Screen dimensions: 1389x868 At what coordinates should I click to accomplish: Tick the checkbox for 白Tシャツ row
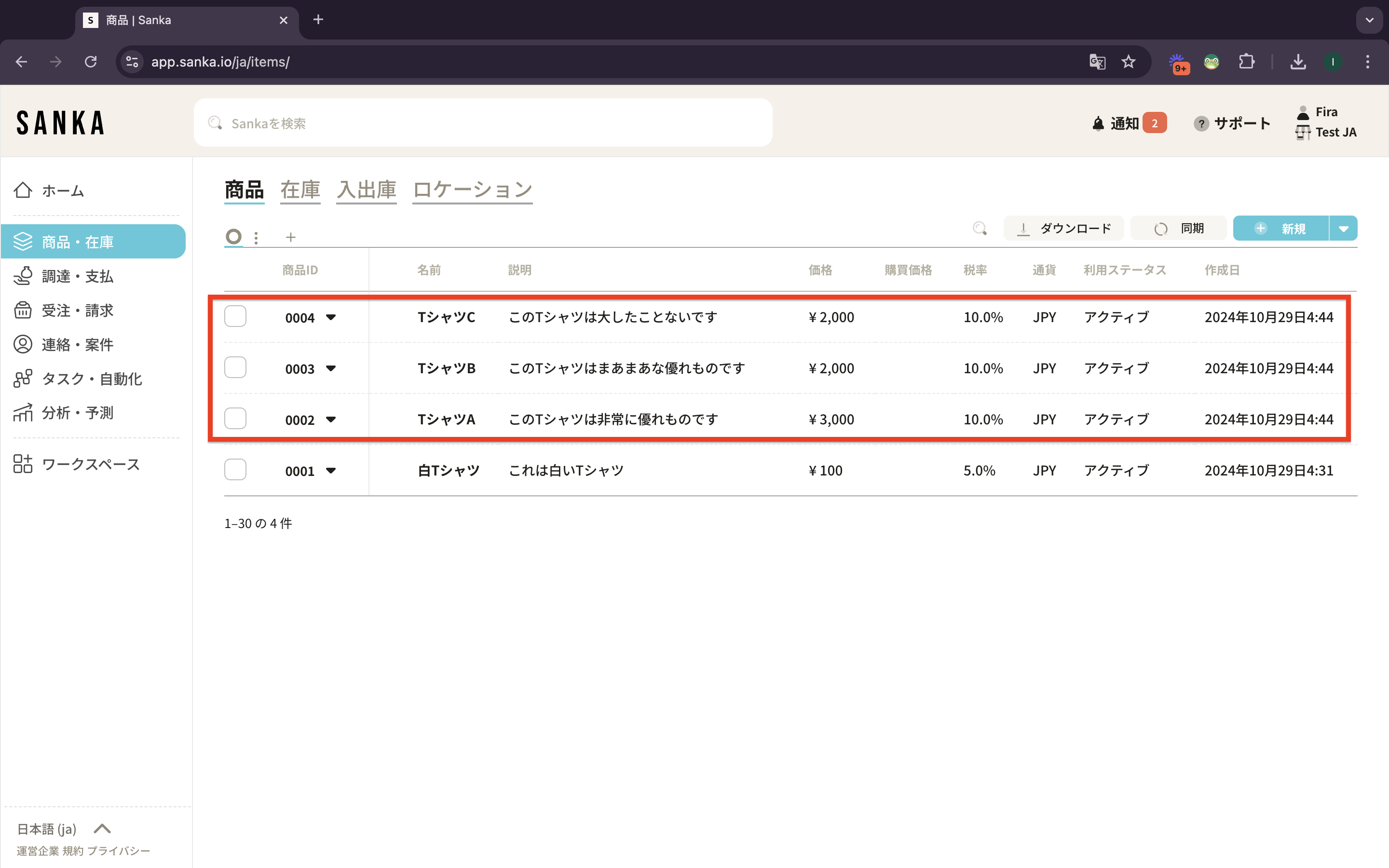click(235, 470)
